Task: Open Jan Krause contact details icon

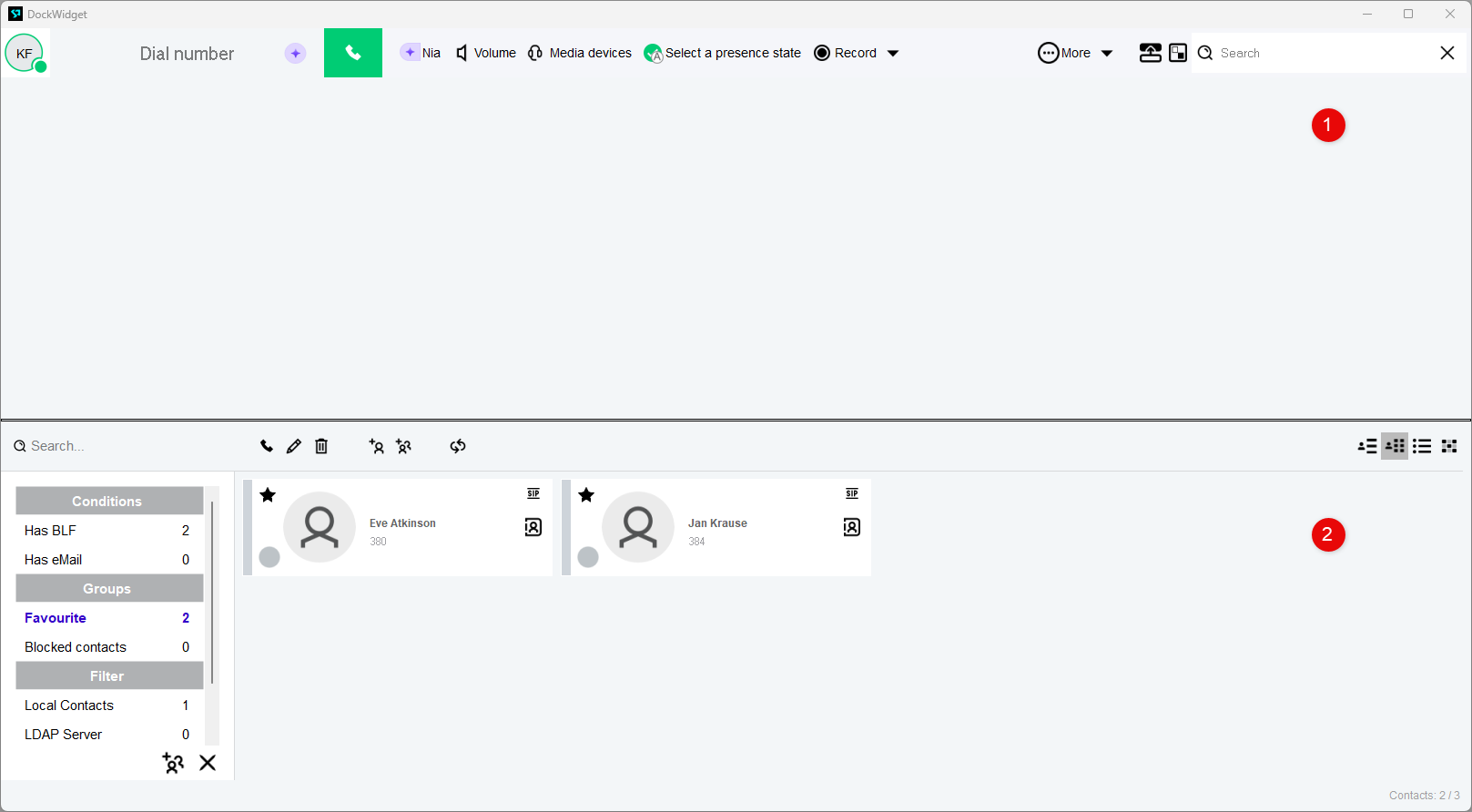Action: tap(852, 527)
